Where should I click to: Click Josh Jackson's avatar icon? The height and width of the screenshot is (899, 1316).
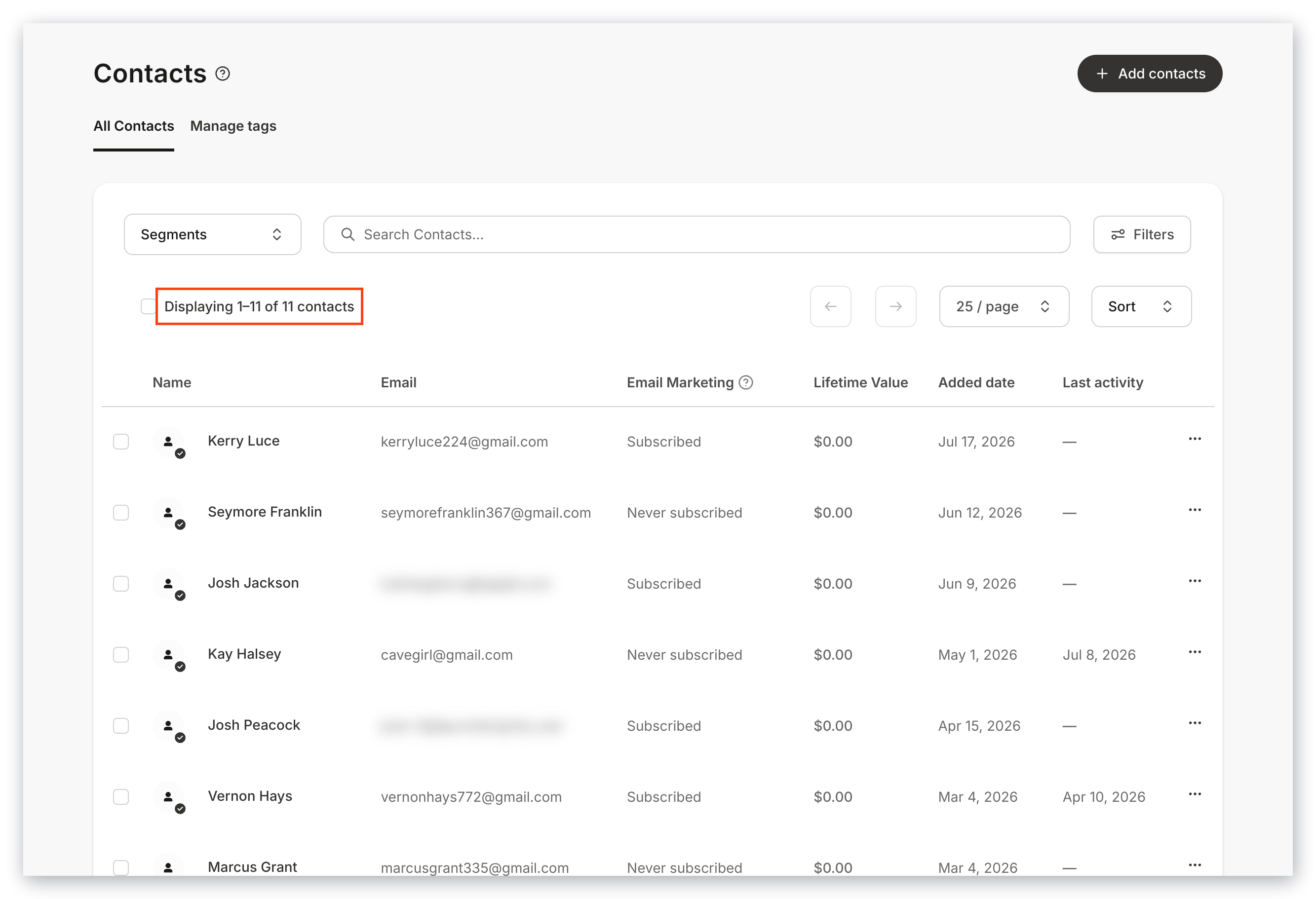(168, 584)
